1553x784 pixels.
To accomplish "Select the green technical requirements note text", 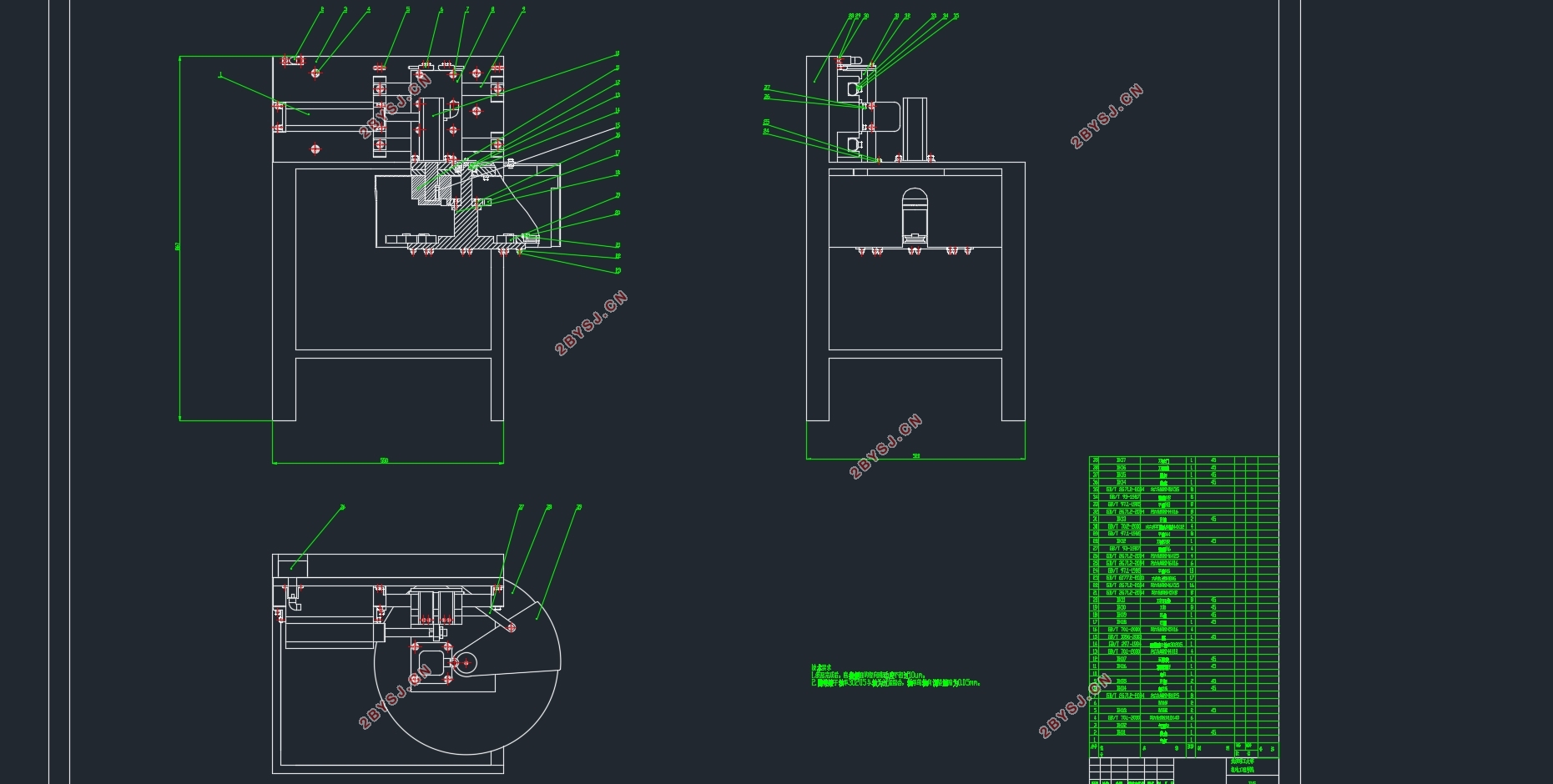I will 895,676.
